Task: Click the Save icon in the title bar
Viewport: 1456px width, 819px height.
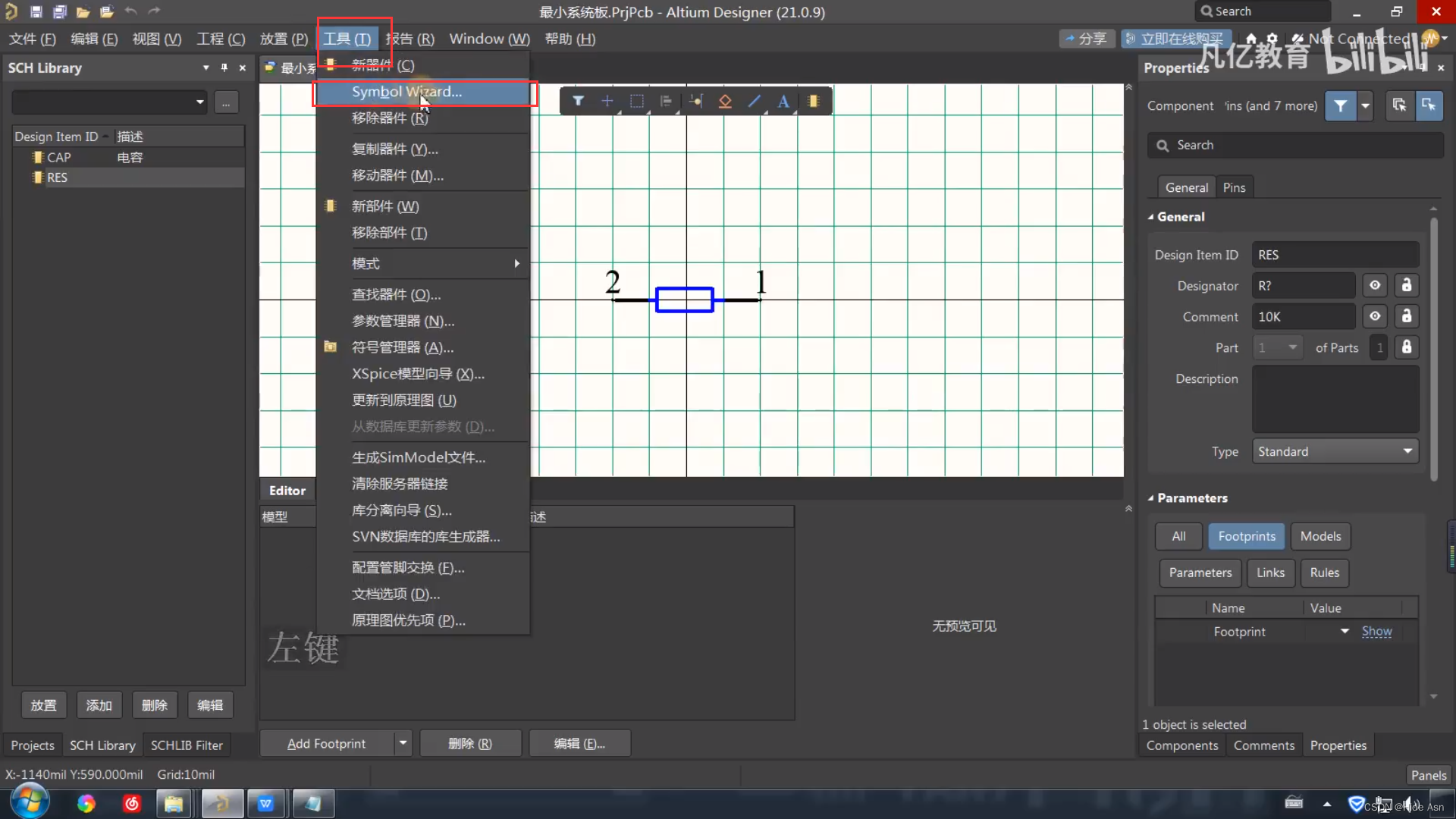Action: [x=36, y=11]
